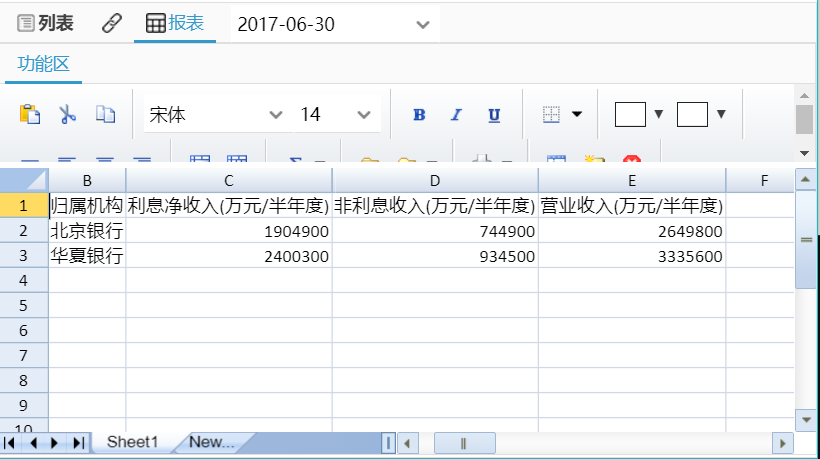Viewport: 820px width, 459px height.
Task: Click the Cut scissors icon
Action: 67,114
